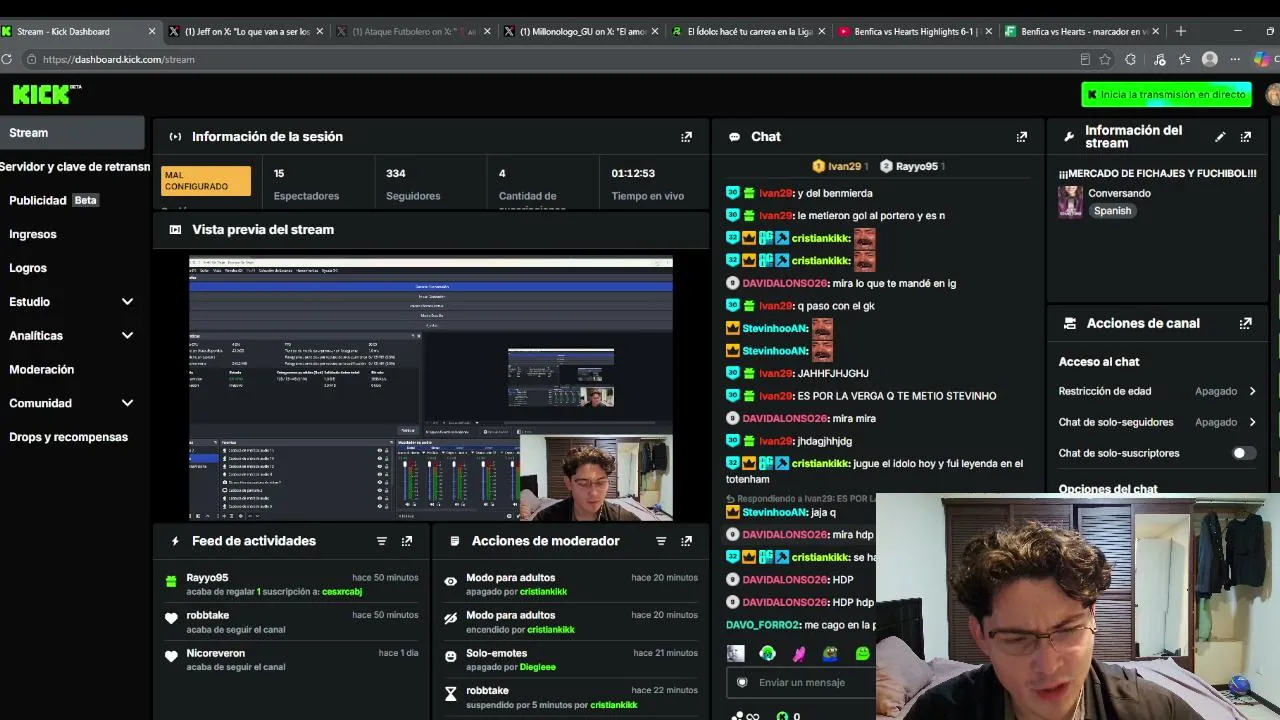Open browser profile avatar icon
This screenshot has height=720, width=1280.
pos(1210,59)
